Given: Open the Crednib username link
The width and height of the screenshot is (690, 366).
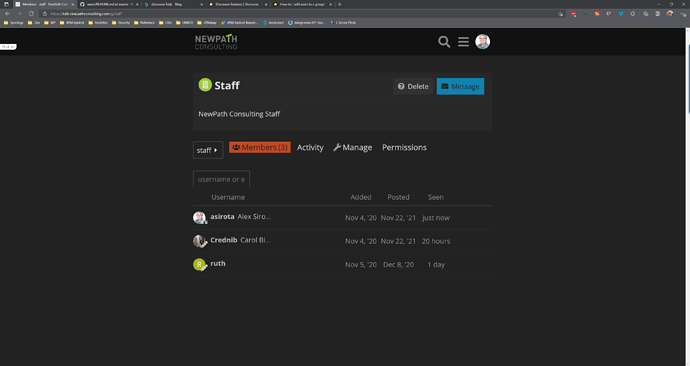Looking at the screenshot, I should [224, 240].
